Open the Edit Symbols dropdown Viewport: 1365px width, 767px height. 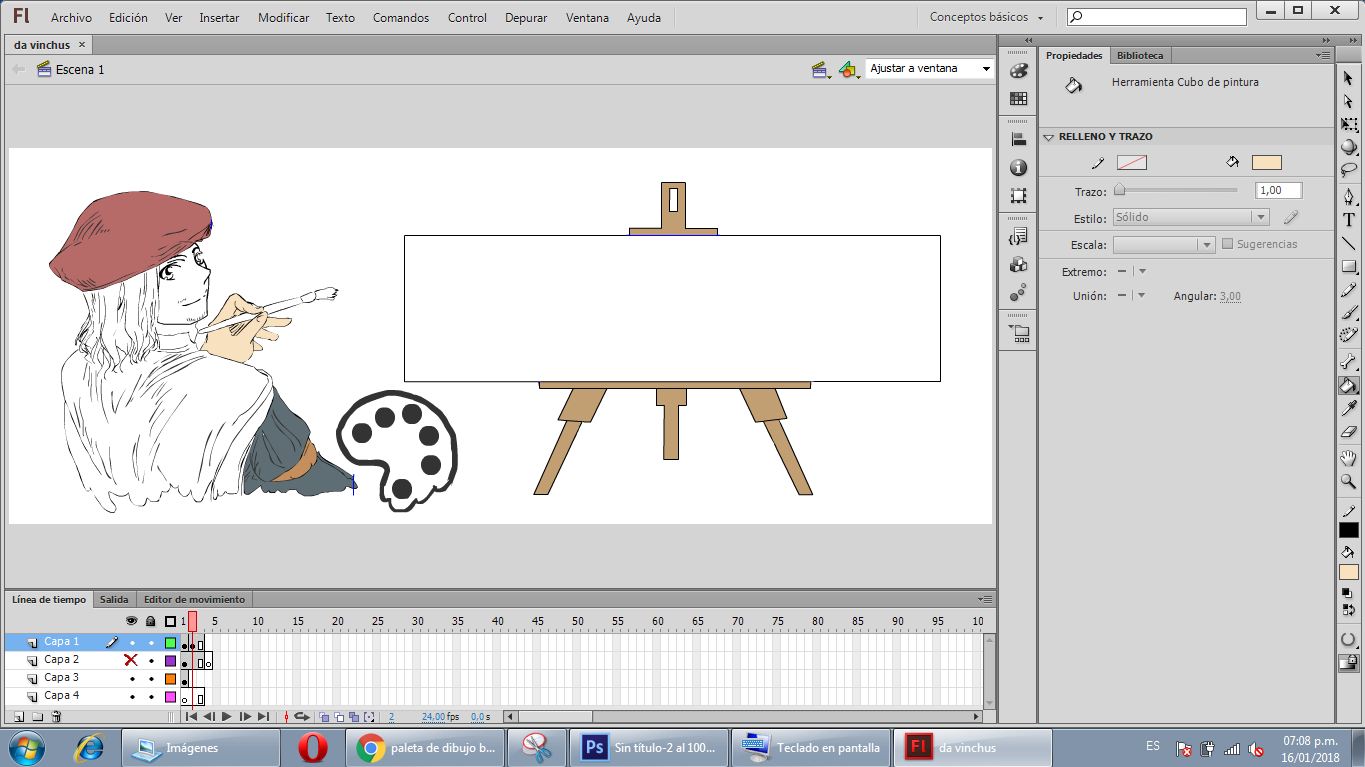849,70
